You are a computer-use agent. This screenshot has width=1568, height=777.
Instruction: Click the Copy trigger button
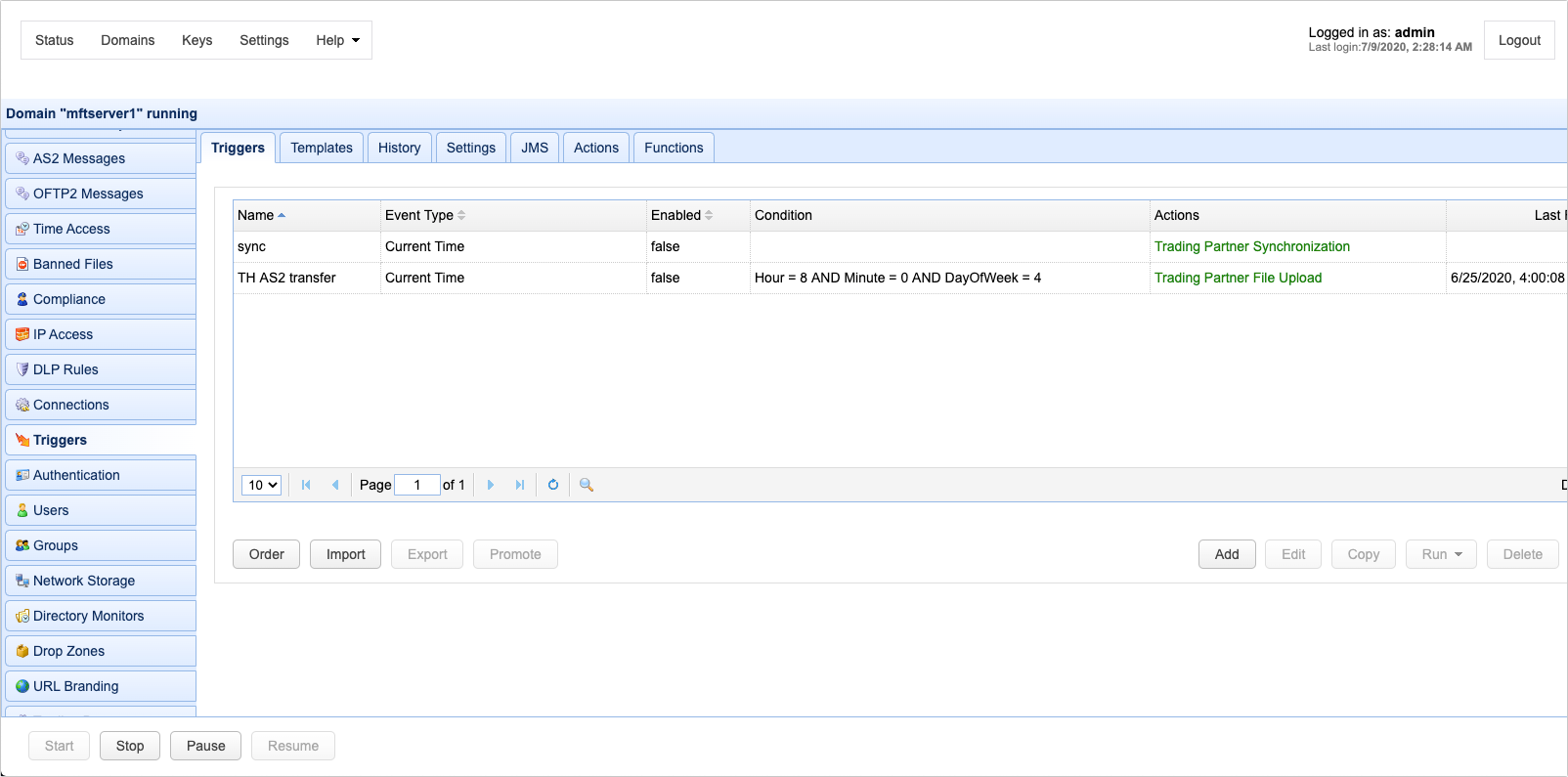(1363, 554)
